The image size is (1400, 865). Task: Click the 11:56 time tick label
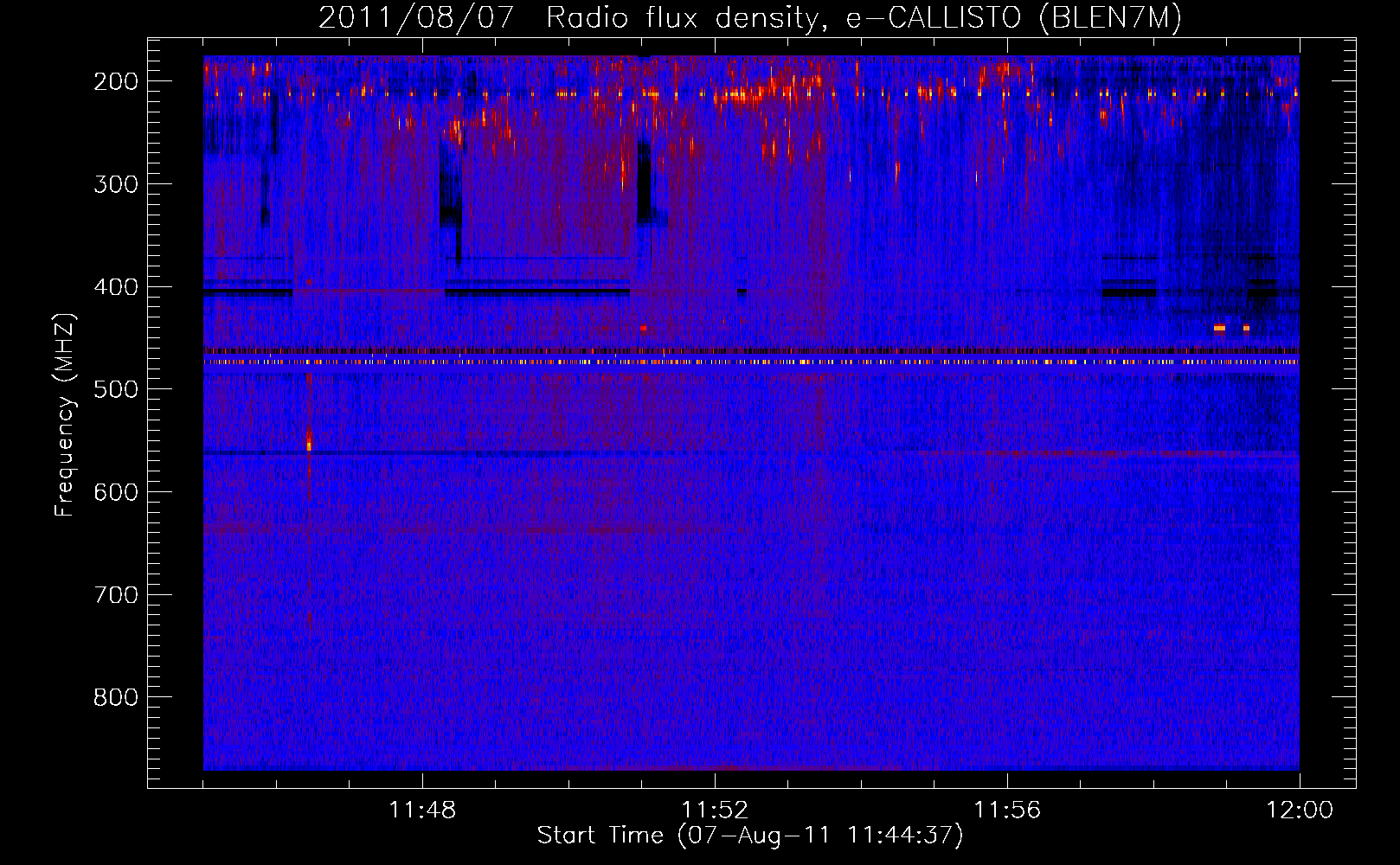click(1007, 811)
